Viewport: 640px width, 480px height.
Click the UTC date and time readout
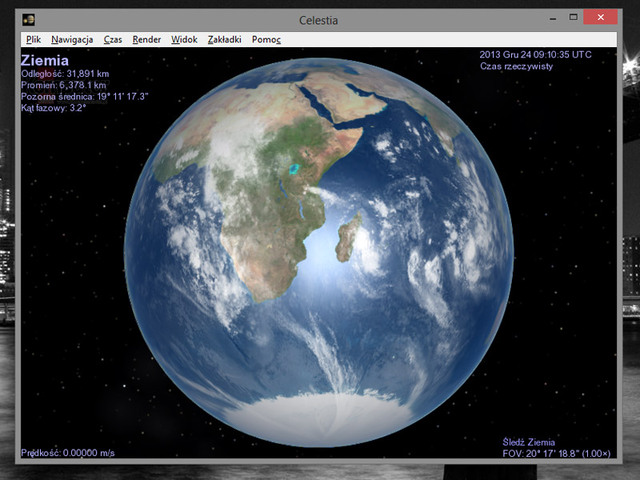coord(536,54)
